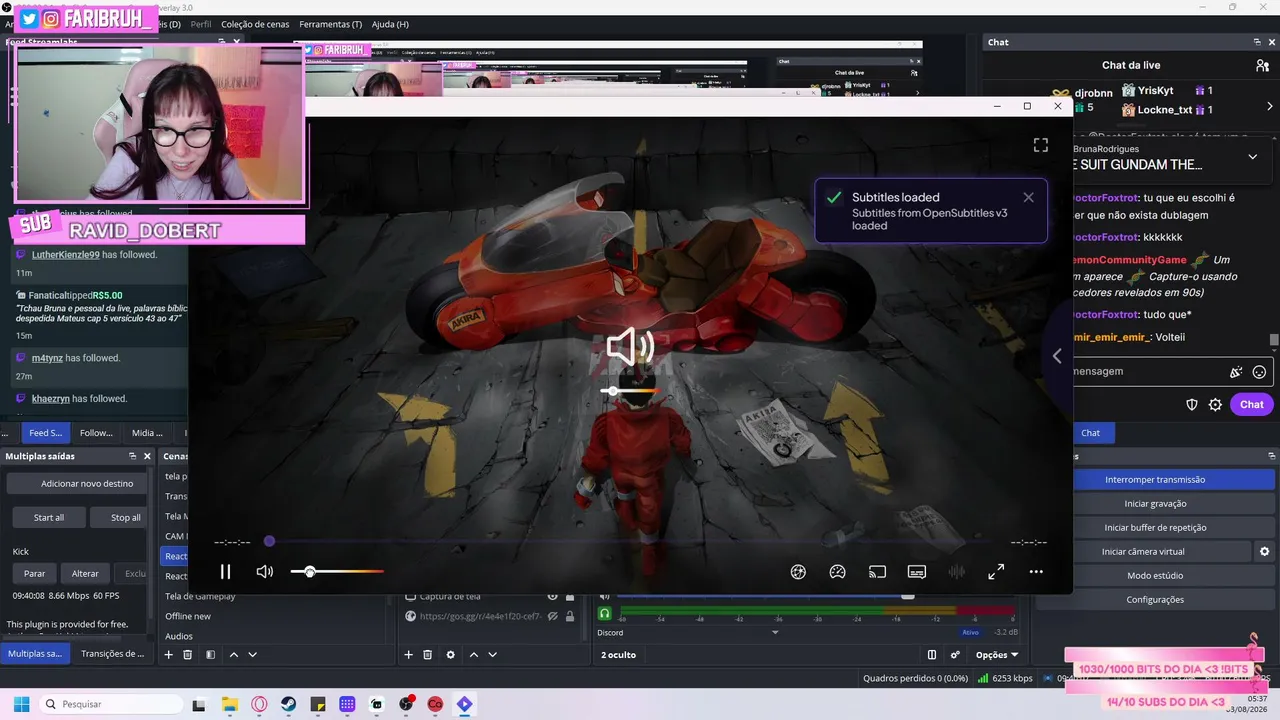Image resolution: width=1280 pixels, height=720 pixels.
Task: Adjust the player volume slider
Action: [x=337, y=572]
